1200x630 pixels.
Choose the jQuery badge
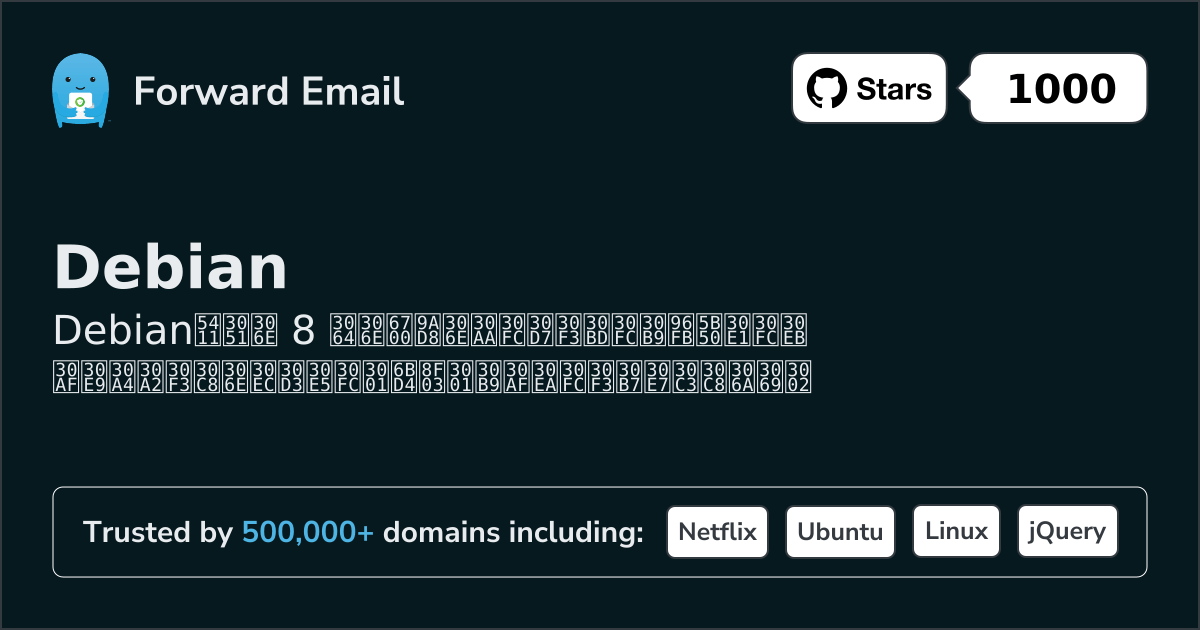tap(1067, 532)
